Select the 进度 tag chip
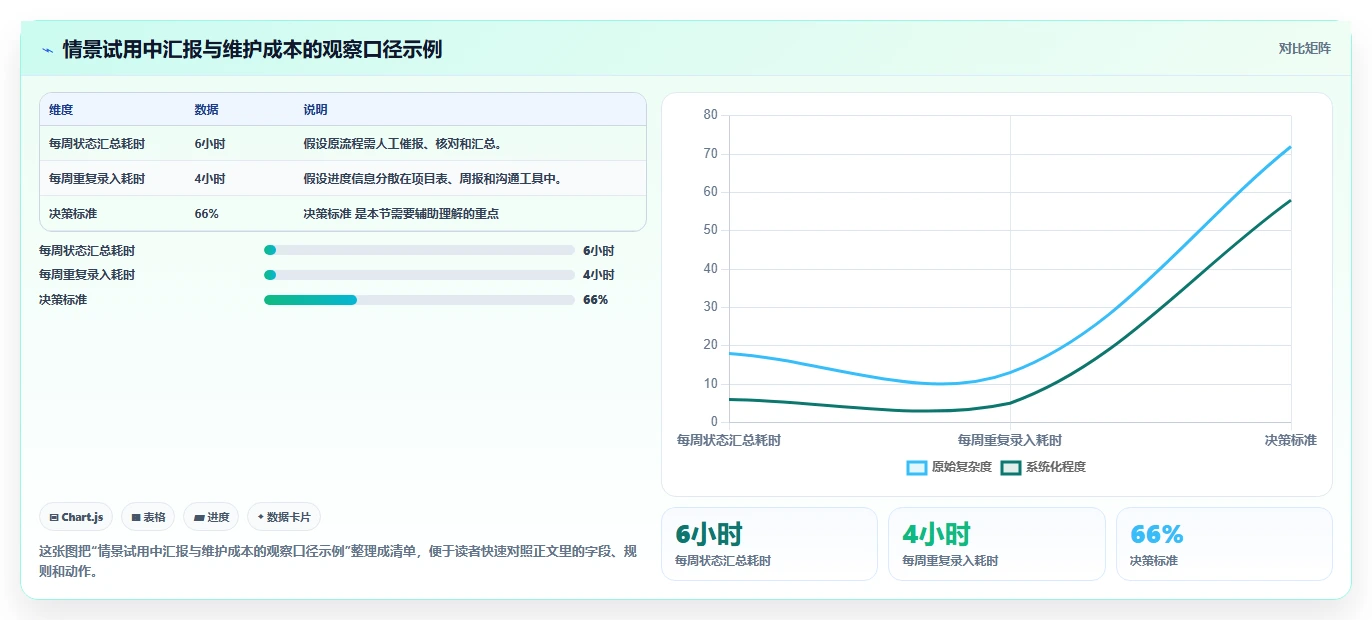 [211, 517]
